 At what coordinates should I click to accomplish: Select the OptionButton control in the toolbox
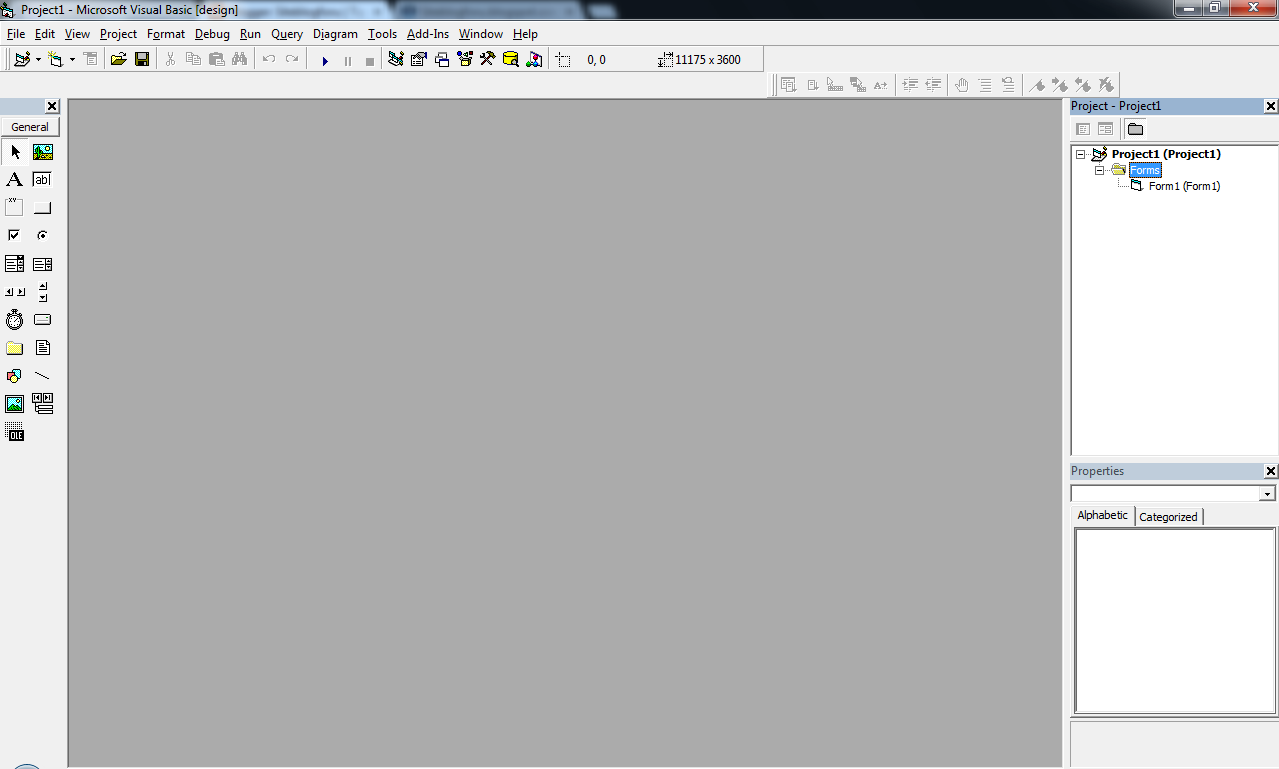[42, 235]
